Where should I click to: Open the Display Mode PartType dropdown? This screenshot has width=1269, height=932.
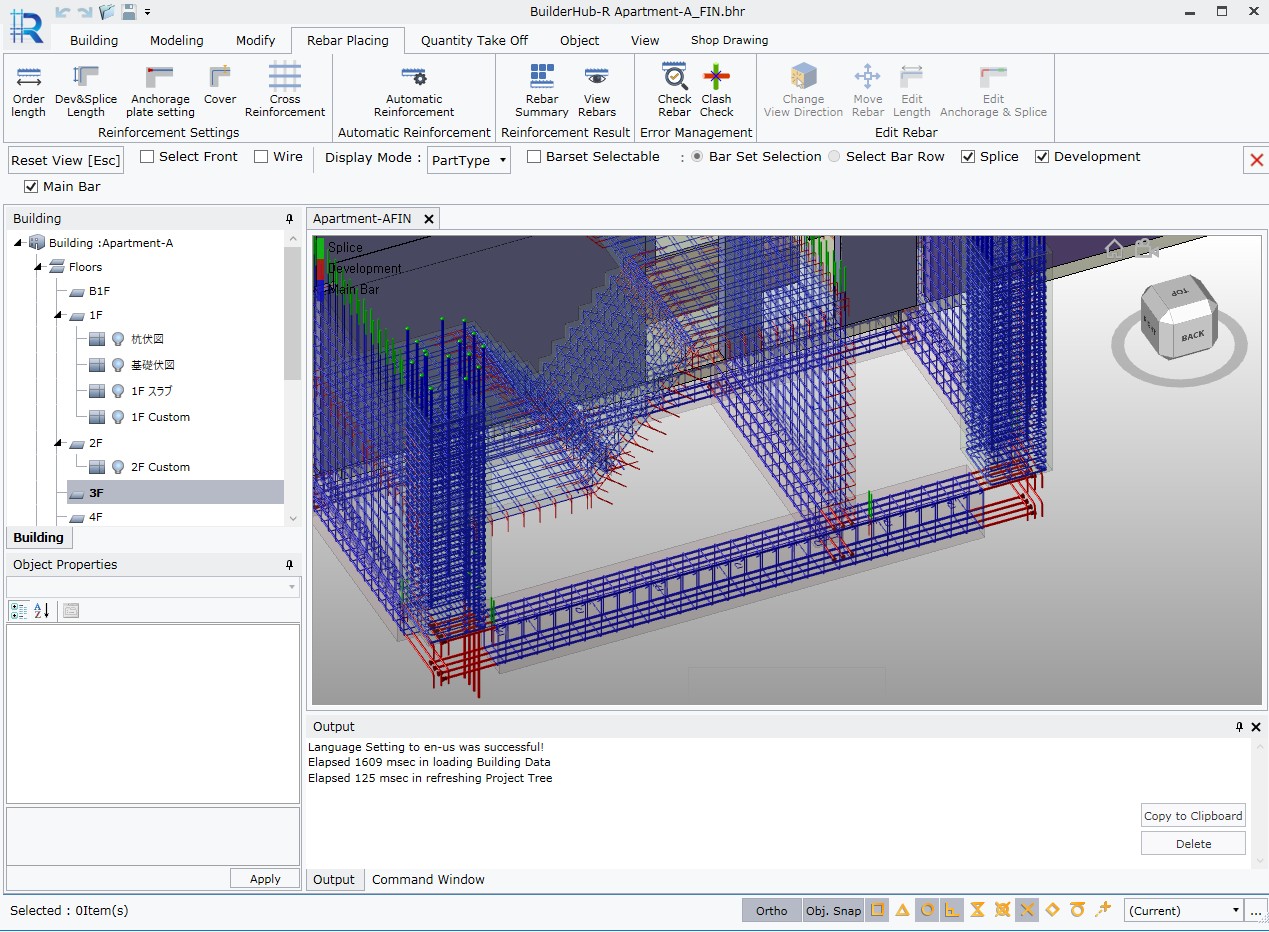coord(469,160)
